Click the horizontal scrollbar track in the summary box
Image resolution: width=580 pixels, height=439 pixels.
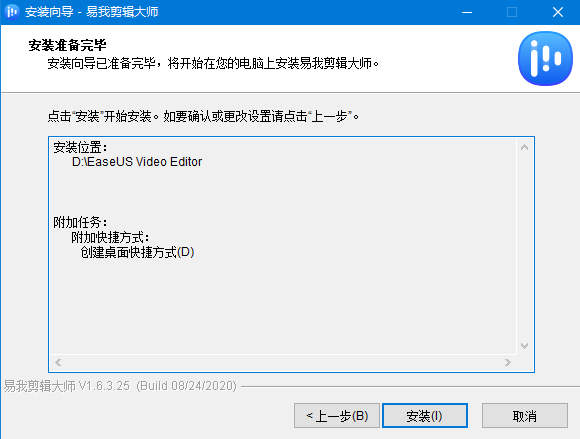click(x=283, y=362)
